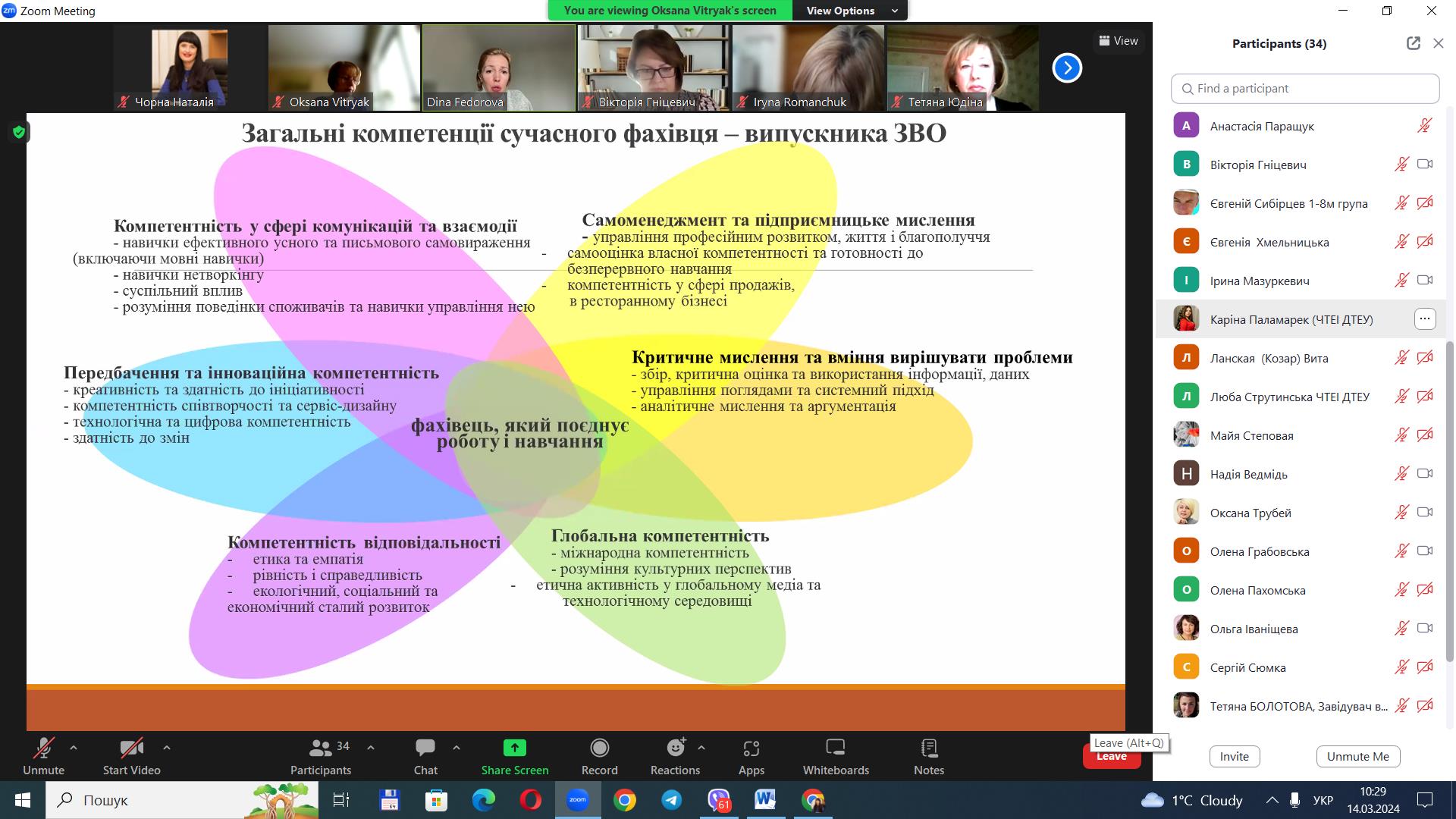Click the Invite button

coord(1234,756)
